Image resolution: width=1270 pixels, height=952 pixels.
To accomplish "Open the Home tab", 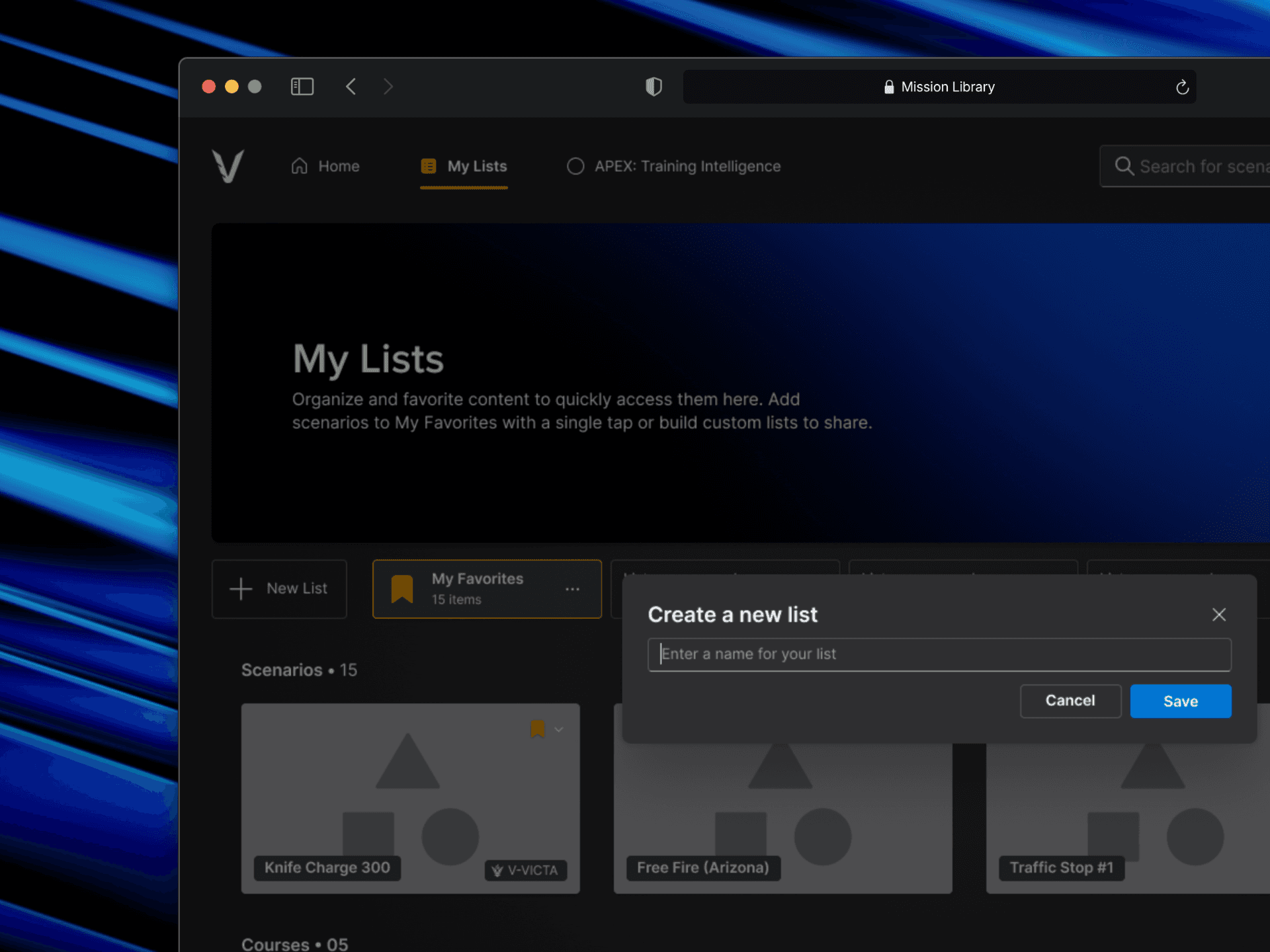I will click(x=325, y=166).
